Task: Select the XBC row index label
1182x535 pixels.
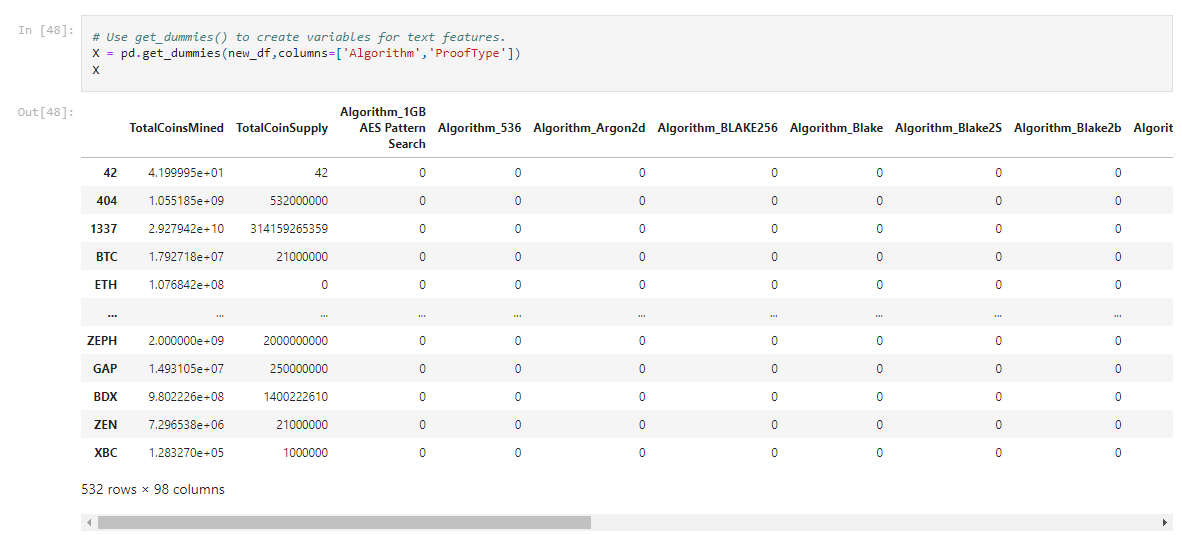Action: click(106, 453)
